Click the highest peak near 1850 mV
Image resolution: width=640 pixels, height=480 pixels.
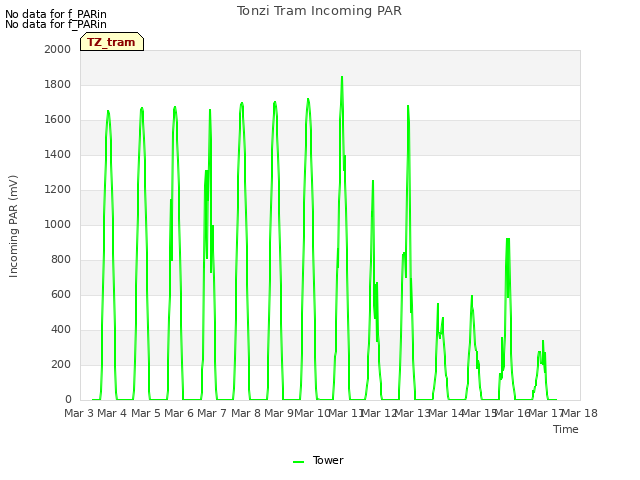tap(342, 77)
